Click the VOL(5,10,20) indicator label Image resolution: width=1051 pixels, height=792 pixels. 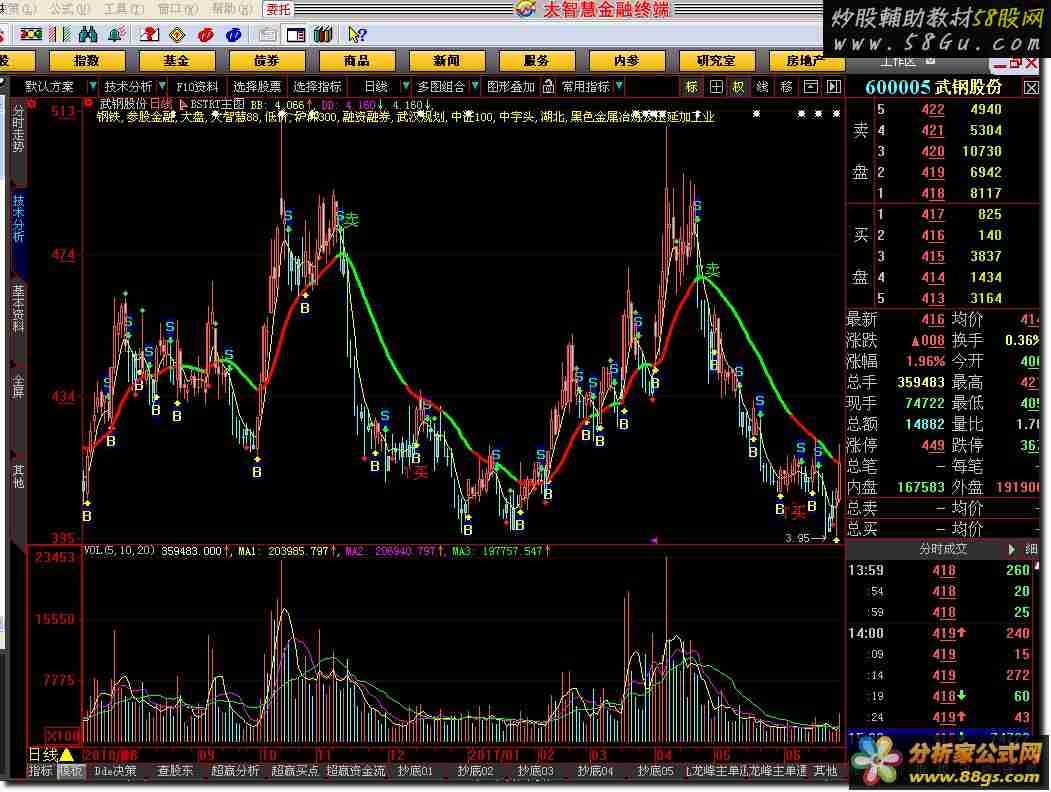click(x=119, y=551)
